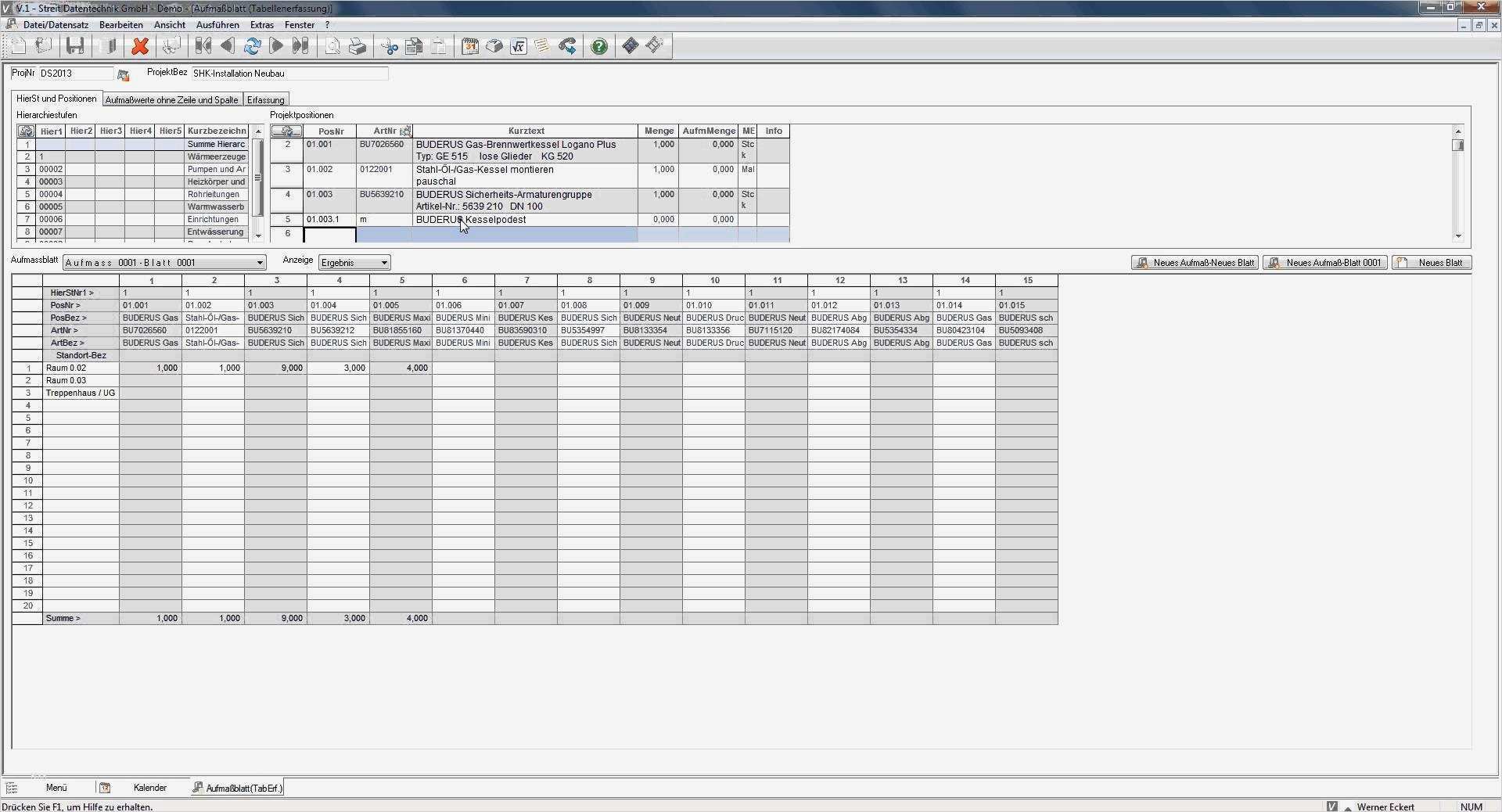
Task: Open the Kalender item in the bottom bar
Action: pos(150,788)
